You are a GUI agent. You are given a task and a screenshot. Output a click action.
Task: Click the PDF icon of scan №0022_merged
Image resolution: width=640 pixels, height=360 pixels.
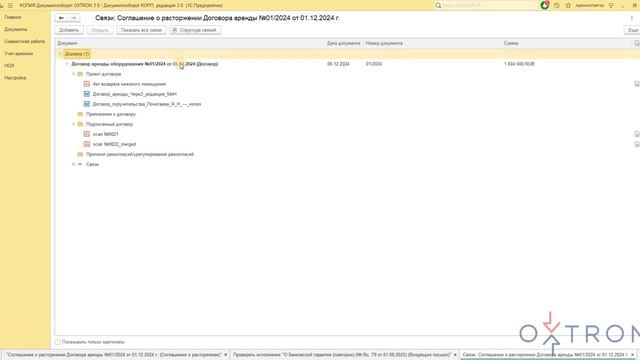coord(87,144)
